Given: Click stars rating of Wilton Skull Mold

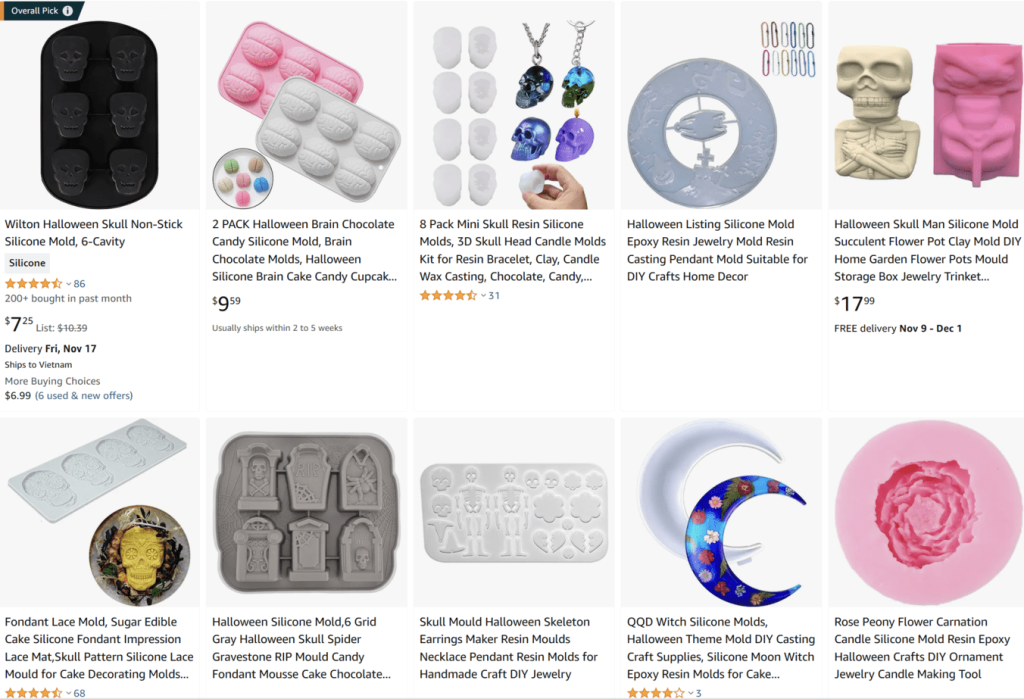Looking at the screenshot, I should point(33,284).
